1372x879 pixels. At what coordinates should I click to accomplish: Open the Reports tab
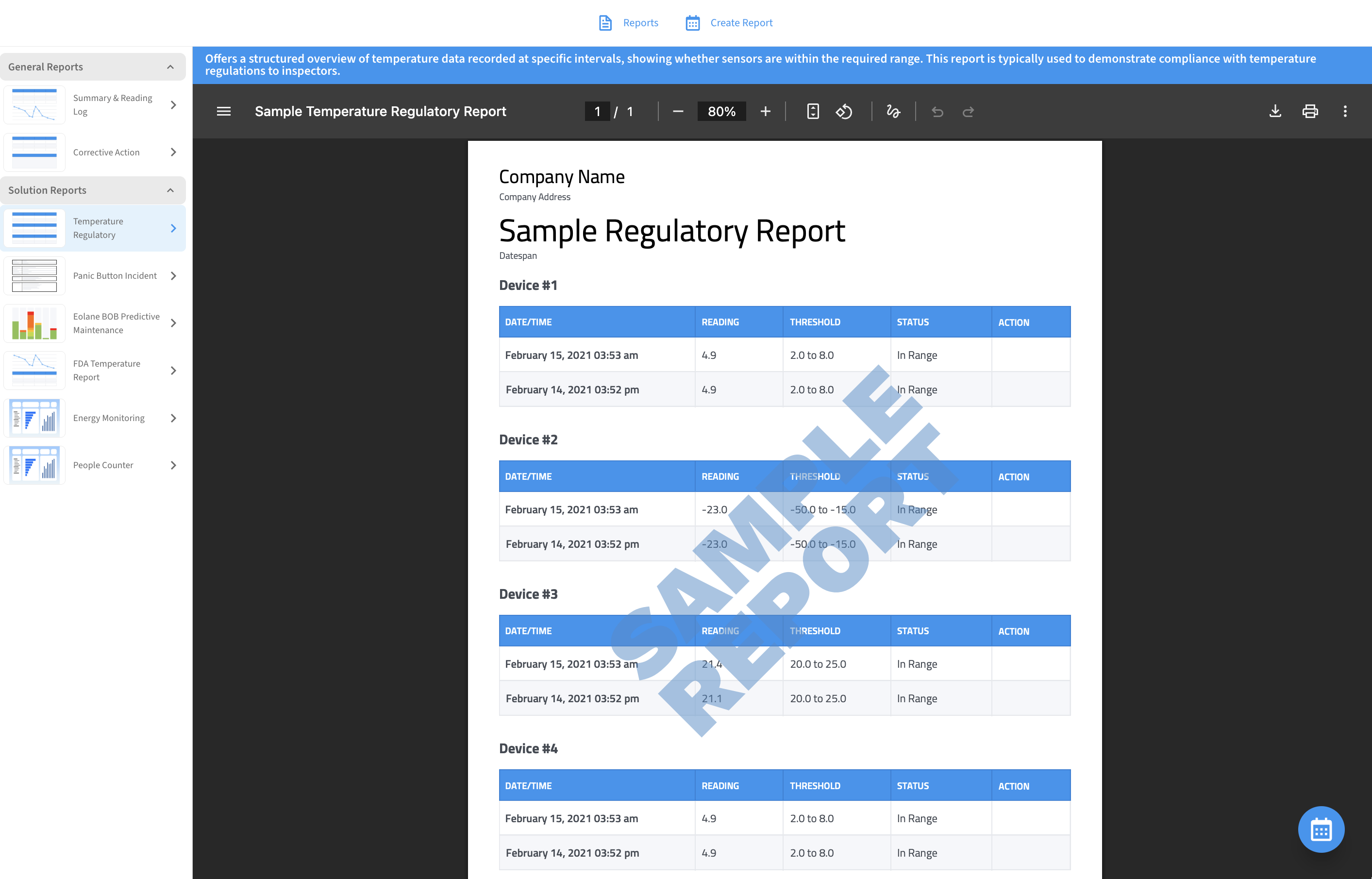[629, 23]
